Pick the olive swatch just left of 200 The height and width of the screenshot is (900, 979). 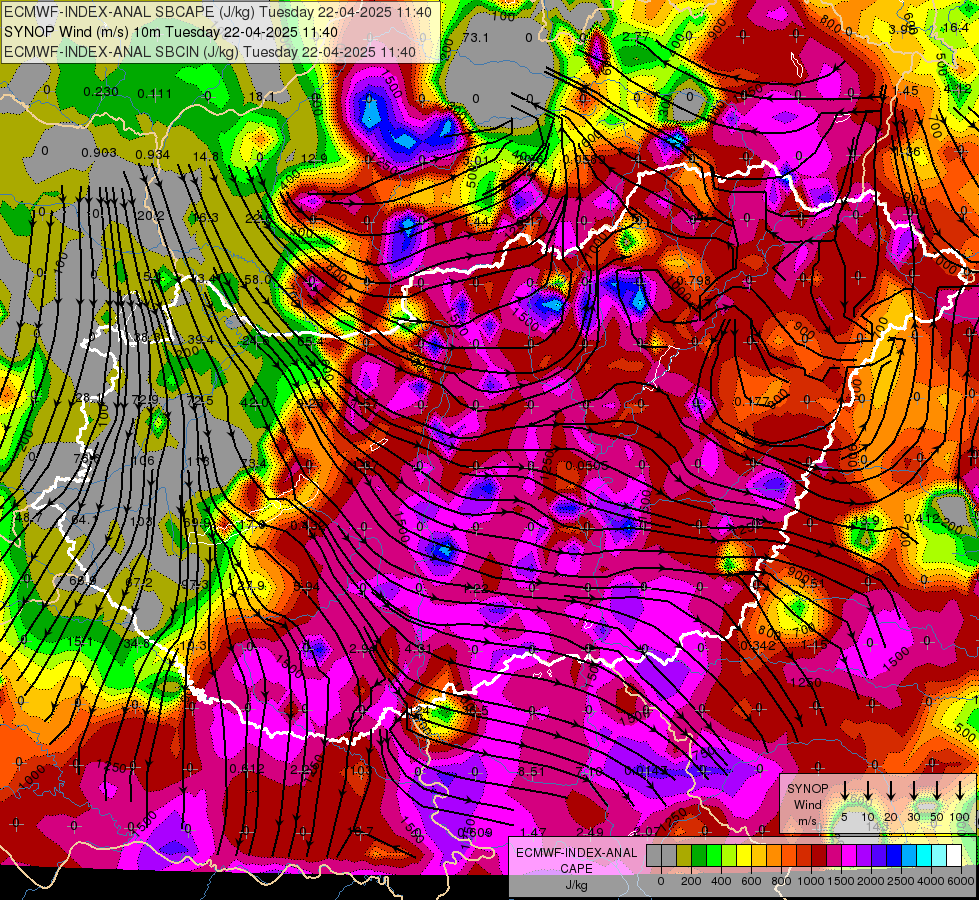(x=684, y=855)
